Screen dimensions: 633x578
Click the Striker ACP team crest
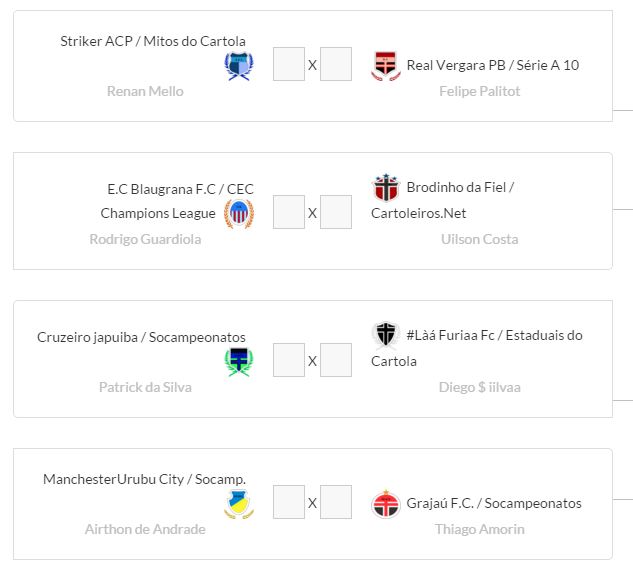pyautogui.click(x=239, y=66)
